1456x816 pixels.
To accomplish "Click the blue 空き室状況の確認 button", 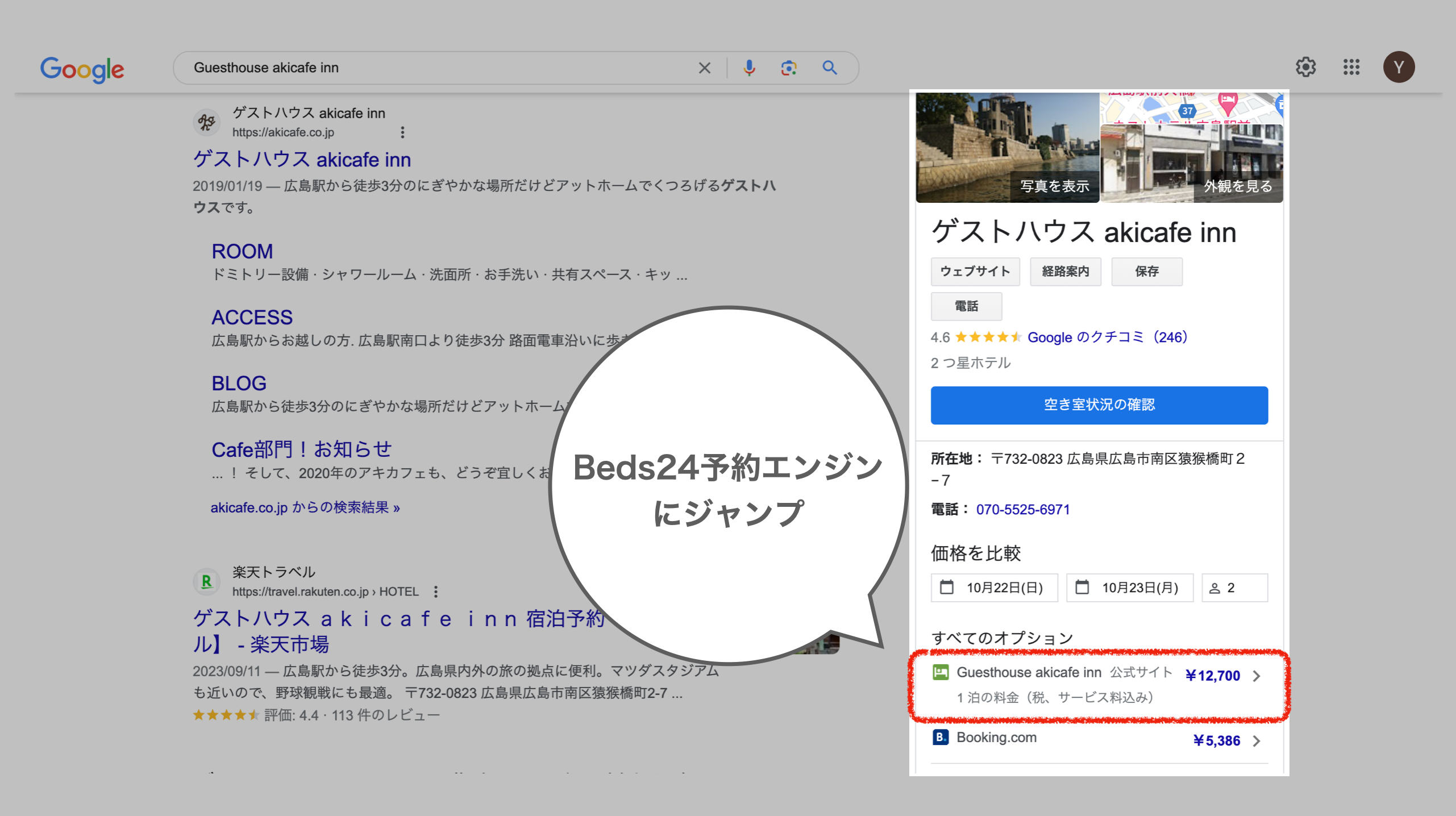I will (1099, 405).
